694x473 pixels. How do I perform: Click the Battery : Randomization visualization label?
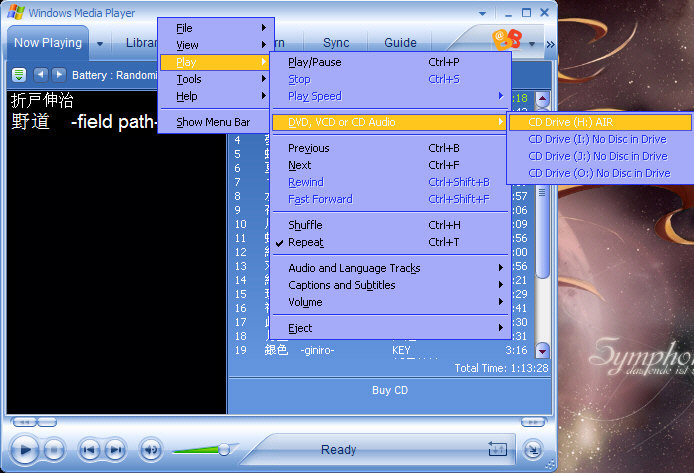(x=114, y=75)
